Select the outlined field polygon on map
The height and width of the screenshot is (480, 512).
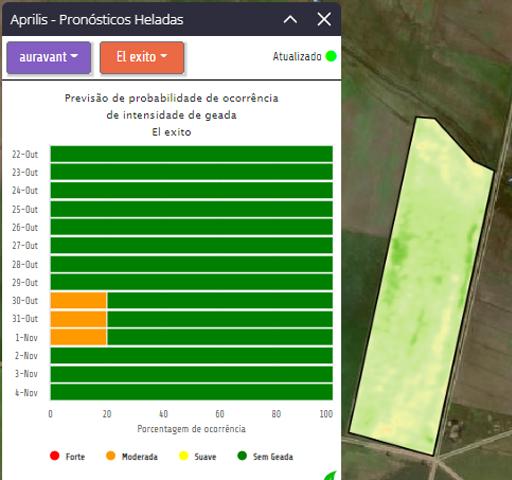tap(421, 286)
